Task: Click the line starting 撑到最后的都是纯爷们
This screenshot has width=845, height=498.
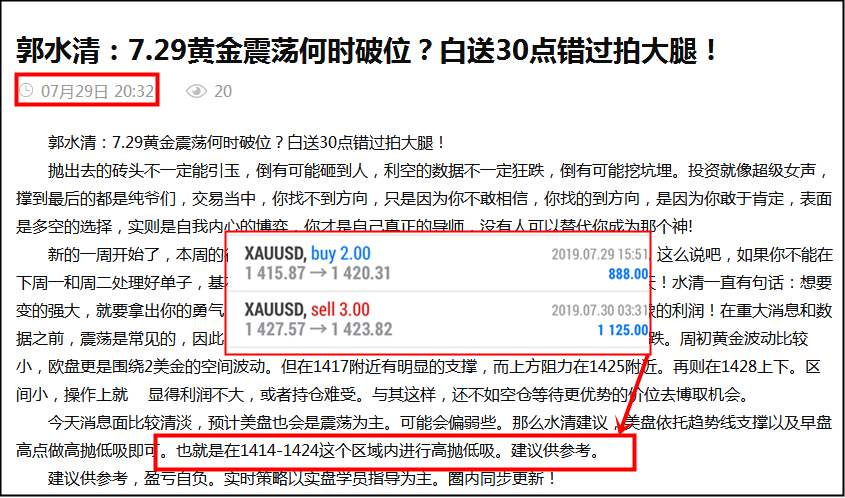Action: pyautogui.click(x=424, y=199)
